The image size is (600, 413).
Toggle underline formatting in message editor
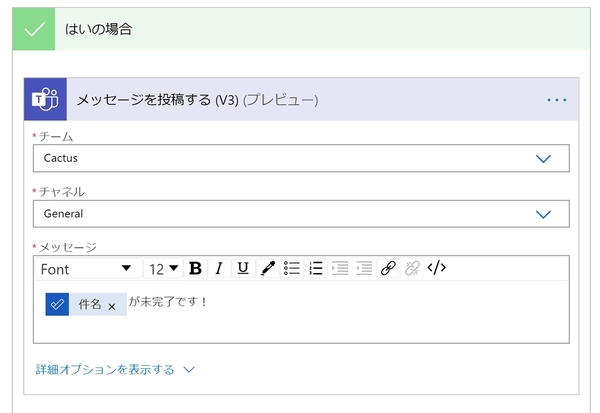point(243,268)
